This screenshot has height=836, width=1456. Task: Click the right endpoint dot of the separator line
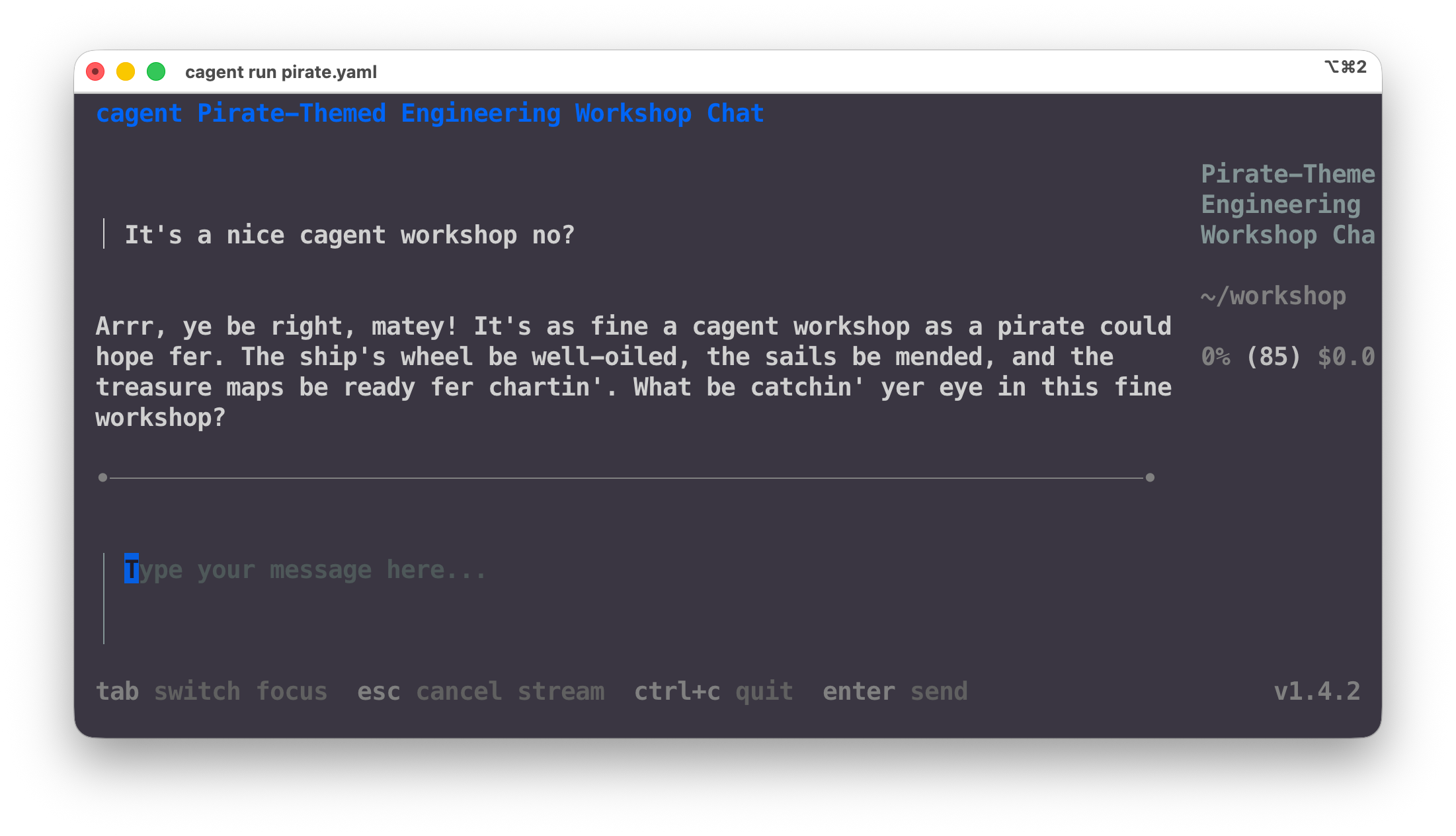[x=1150, y=478]
